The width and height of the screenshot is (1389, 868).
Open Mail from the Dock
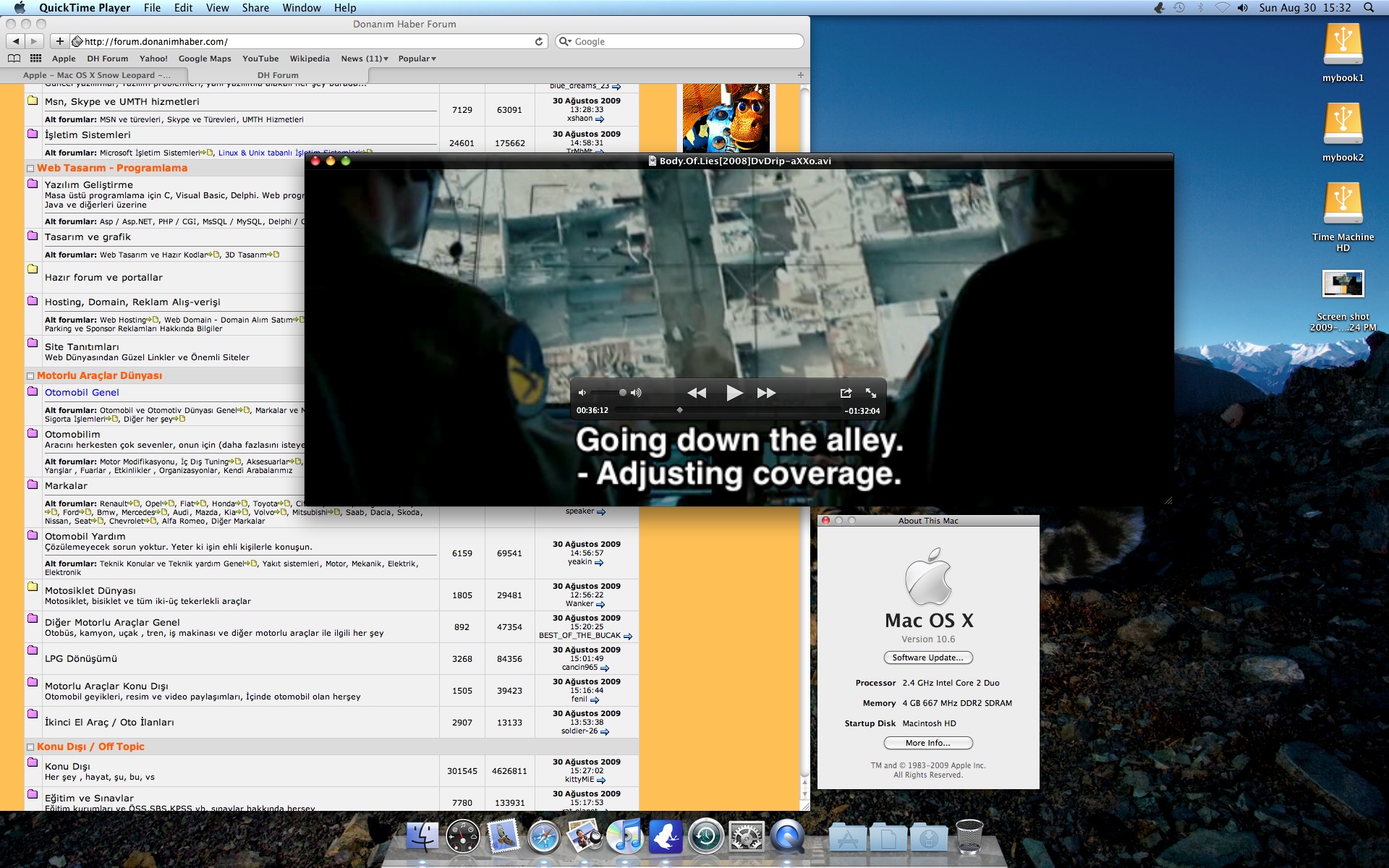[x=504, y=838]
